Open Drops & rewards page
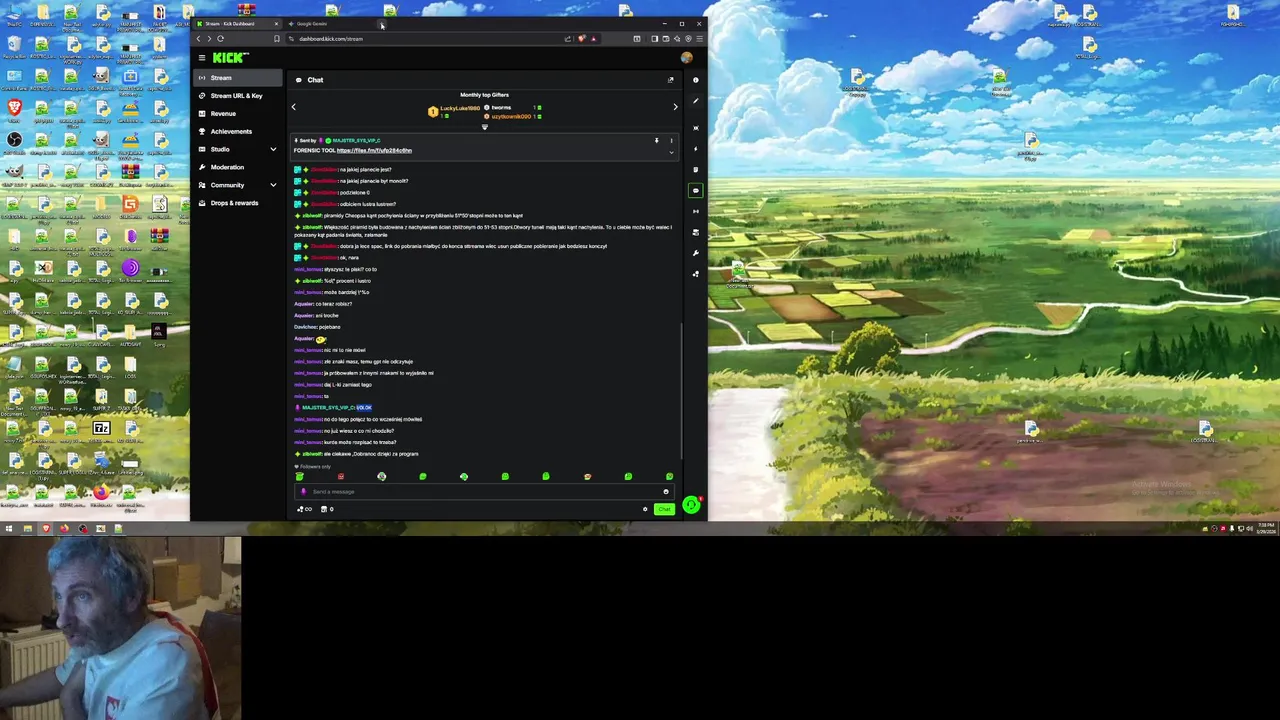This screenshot has width=1280, height=720. point(239,203)
